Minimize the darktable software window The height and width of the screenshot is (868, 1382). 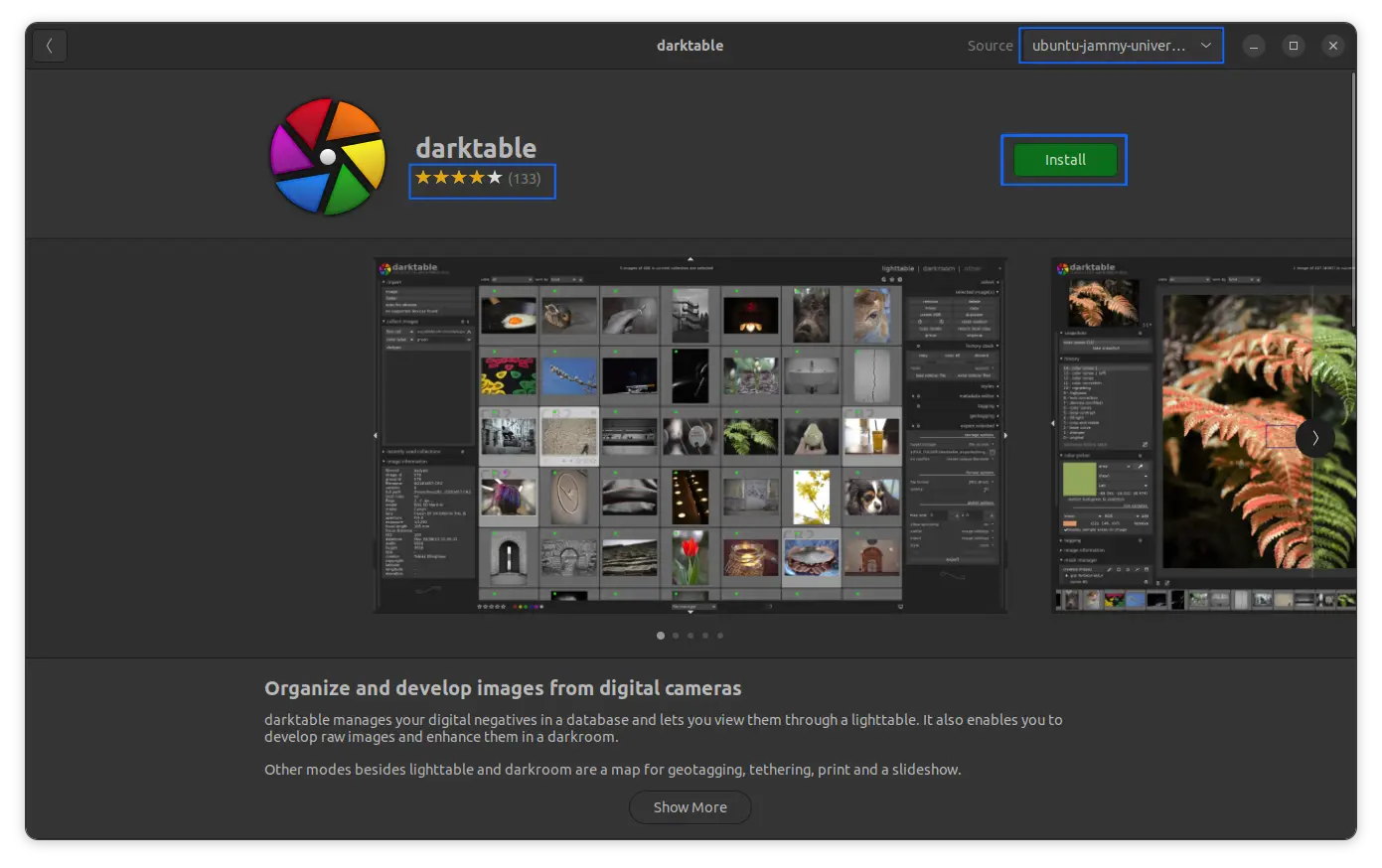pyautogui.click(x=1254, y=46)
